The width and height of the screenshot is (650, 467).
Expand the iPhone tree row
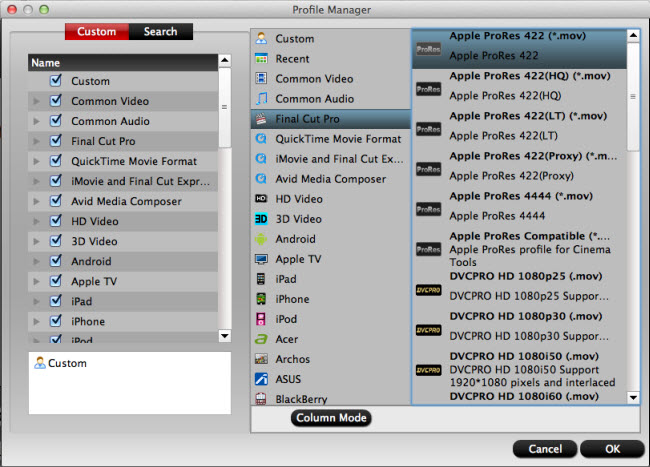coord(36,322)
